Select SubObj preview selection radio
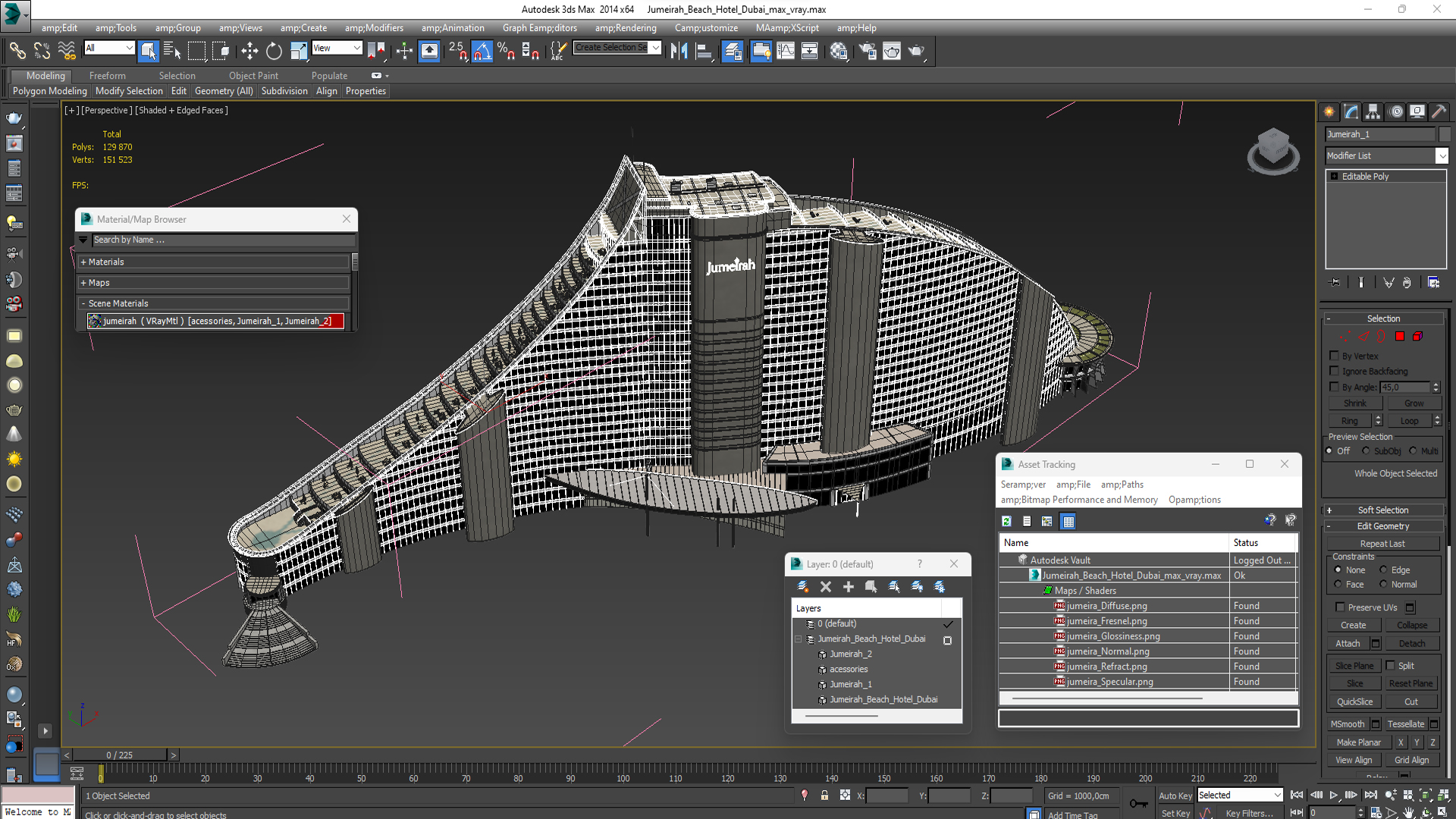This screenshot has height=819, width=1456. (x=1367, y=451)
